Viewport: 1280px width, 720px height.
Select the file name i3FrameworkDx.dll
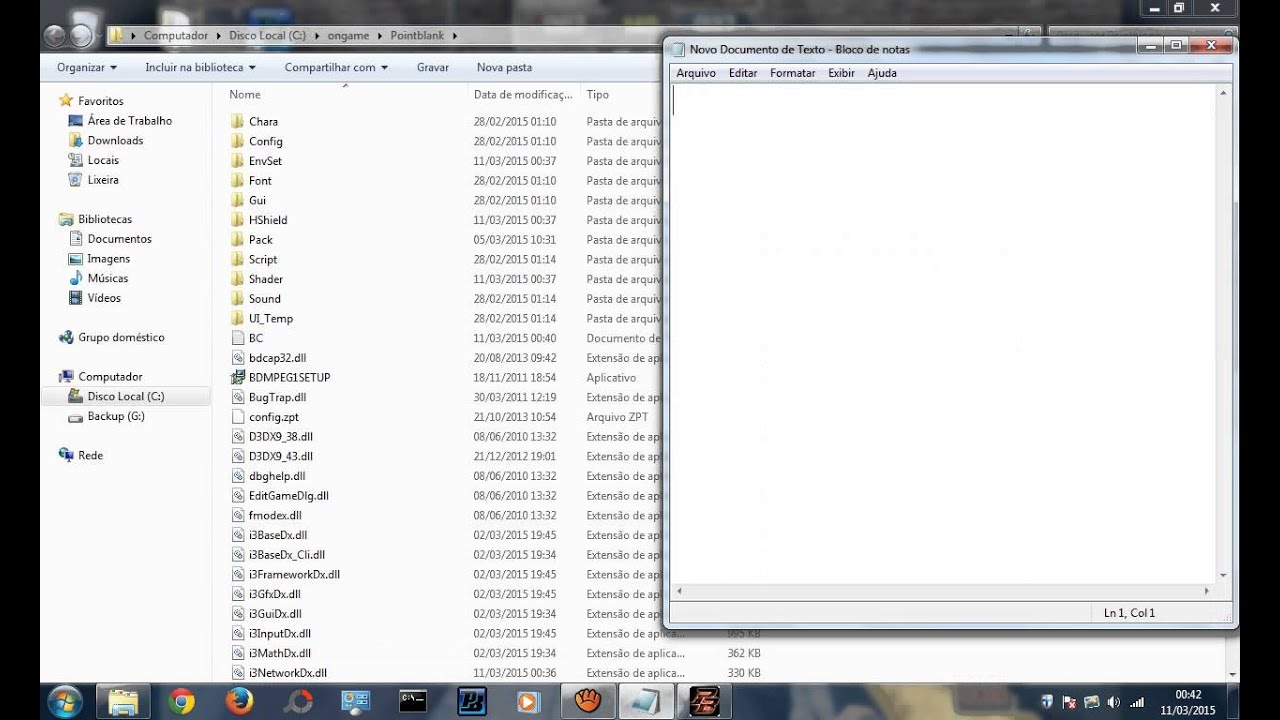tap(295, 575)
